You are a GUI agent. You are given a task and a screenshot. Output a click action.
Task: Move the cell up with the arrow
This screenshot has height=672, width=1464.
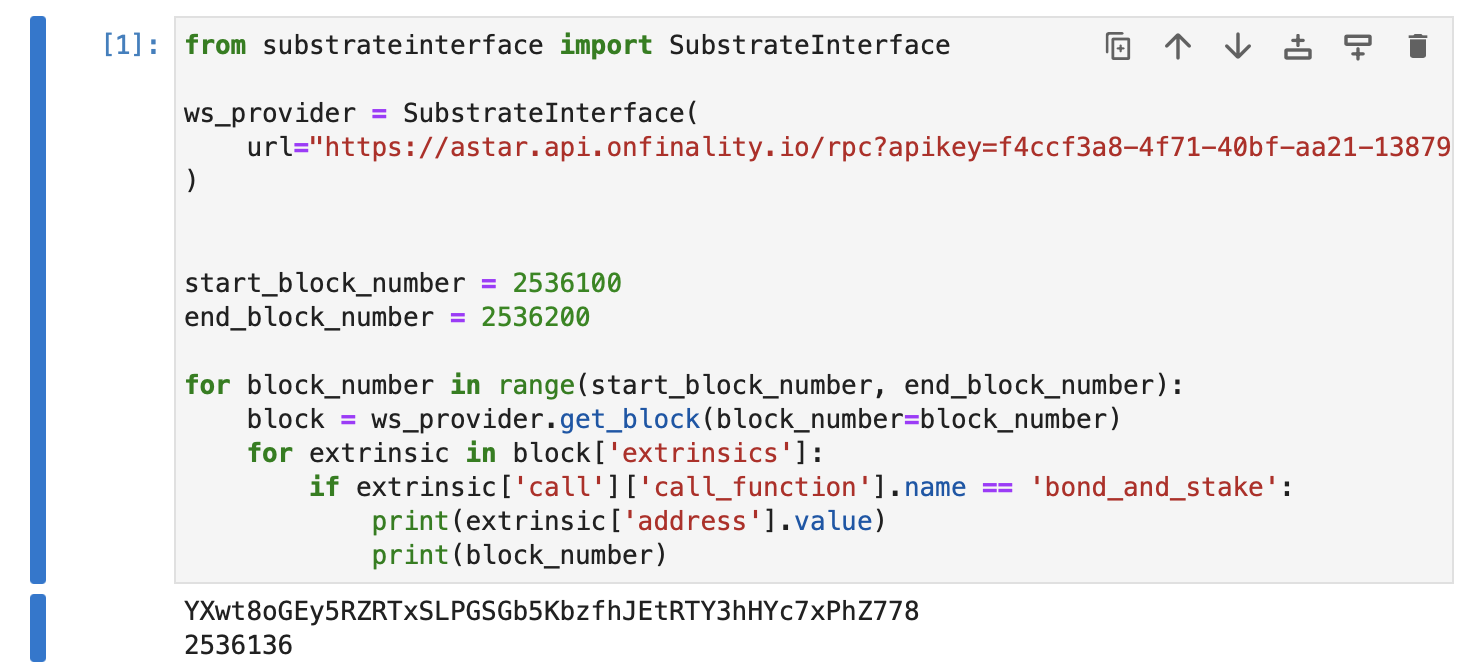[1177, 46]
